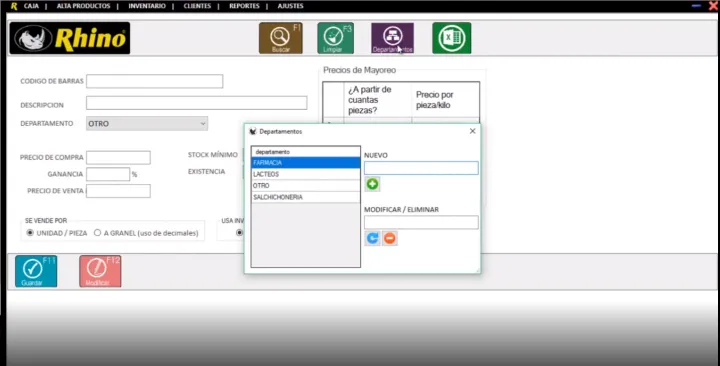Select FARMACIA in the departments list
This screenshot has width=720, height=366.
tap(306, 163)
